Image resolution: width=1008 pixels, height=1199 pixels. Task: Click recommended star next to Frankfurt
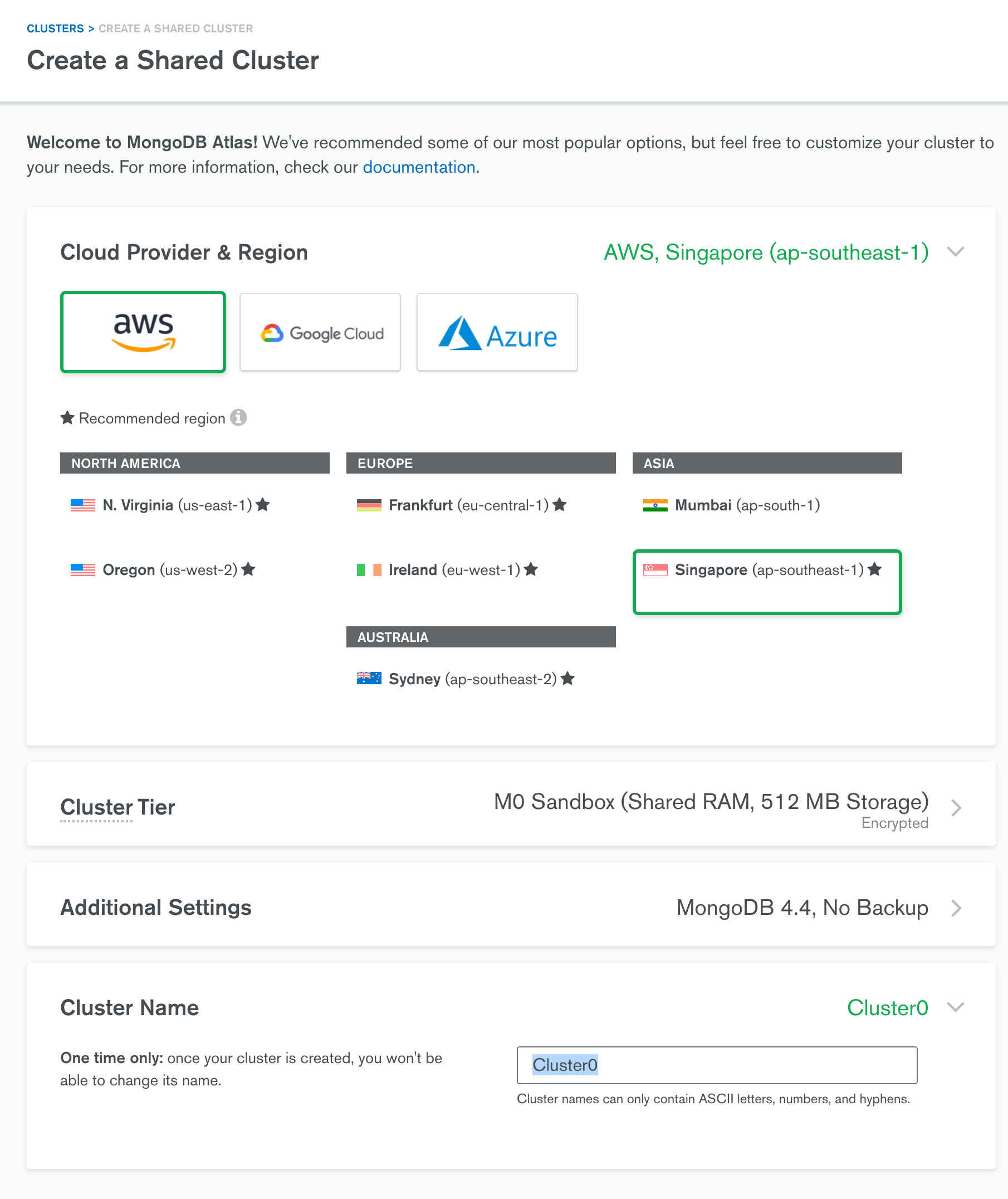point(560,505)
